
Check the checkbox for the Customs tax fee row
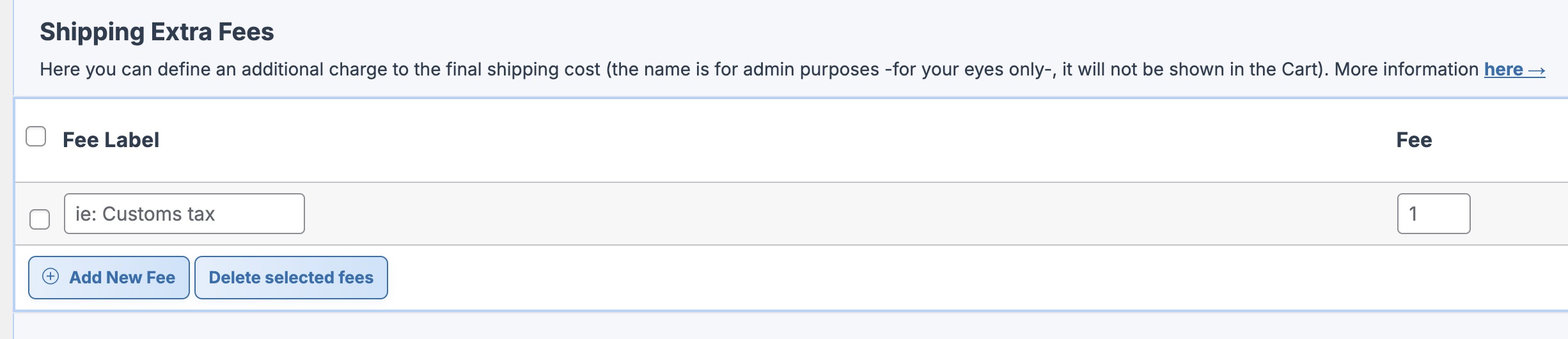pos(40,219)
